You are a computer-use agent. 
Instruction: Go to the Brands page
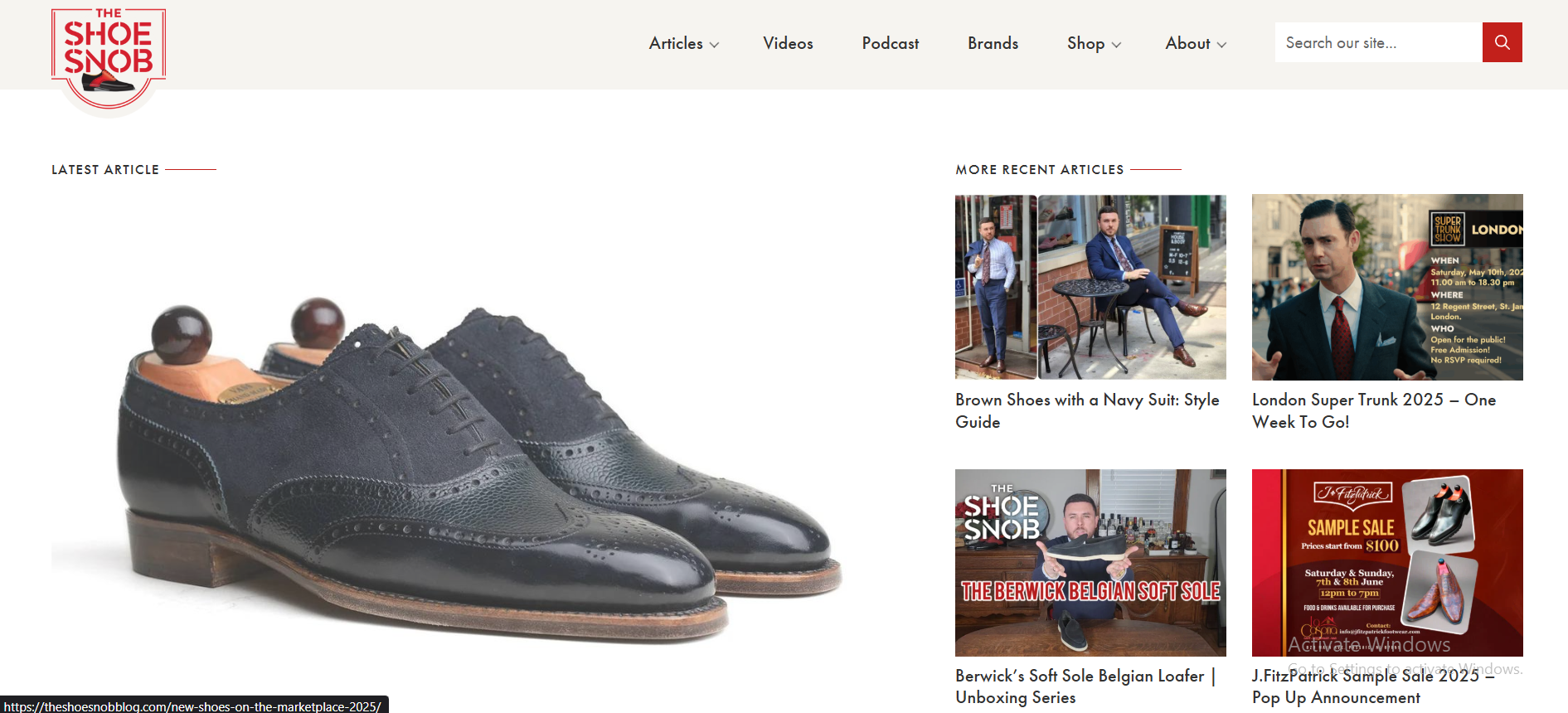tap(993, 43)
